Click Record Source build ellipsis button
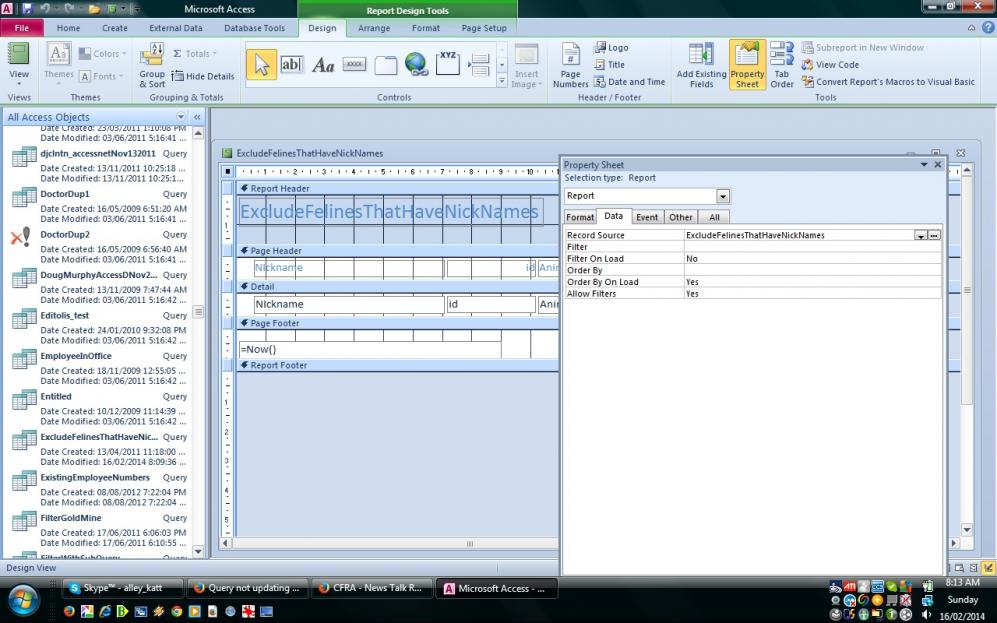Viewport: 997px width, 623px height. coord(935,236)
